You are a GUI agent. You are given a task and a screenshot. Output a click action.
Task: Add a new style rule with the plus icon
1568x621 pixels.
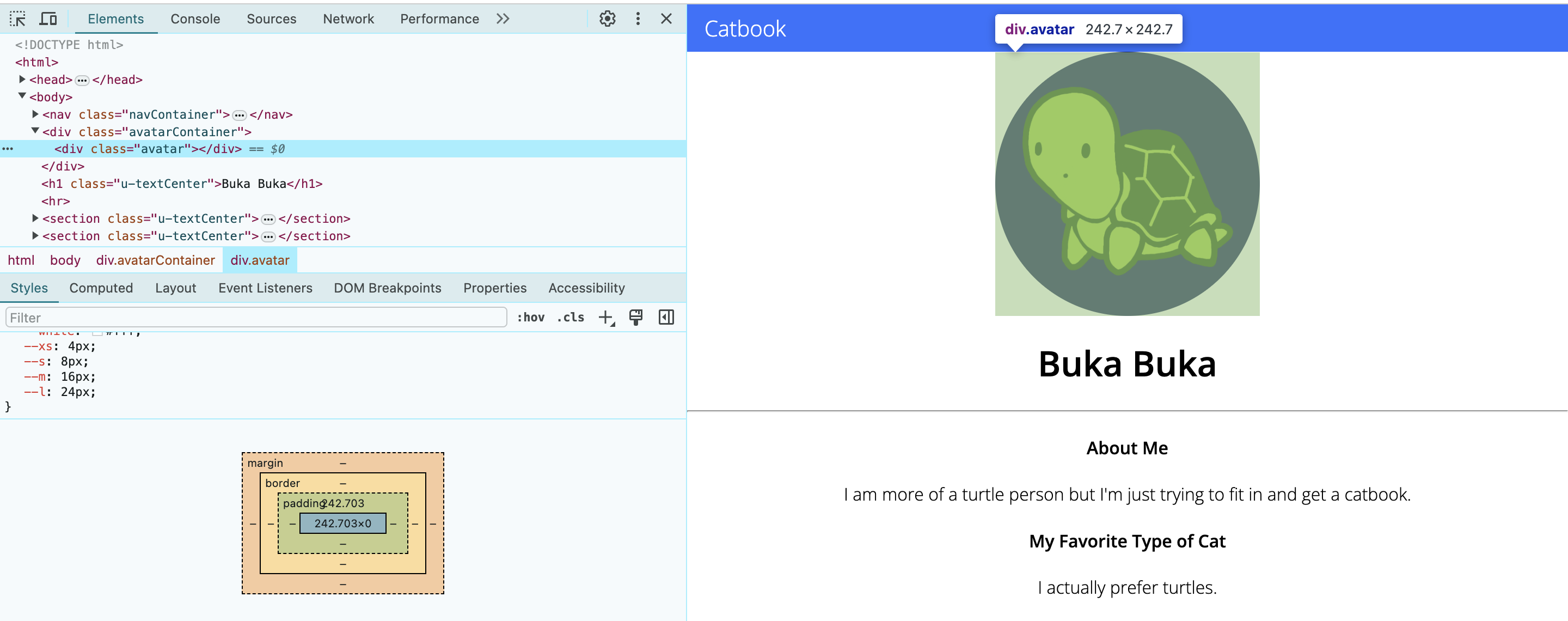pos(605,316)
